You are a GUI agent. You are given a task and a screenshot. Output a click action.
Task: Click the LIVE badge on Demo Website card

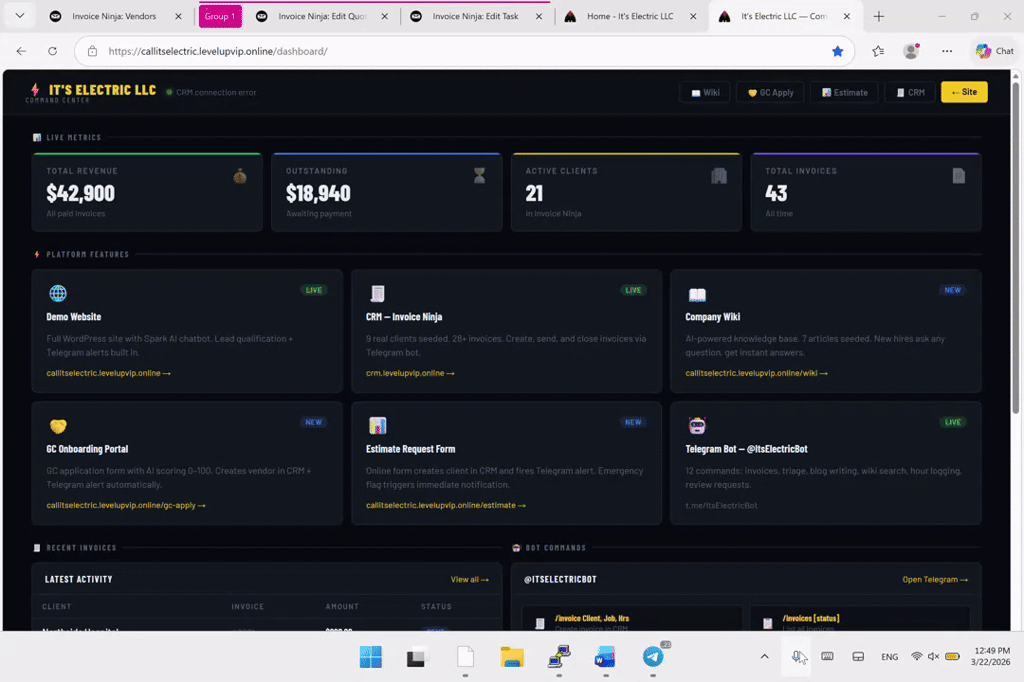pos(313,290)
